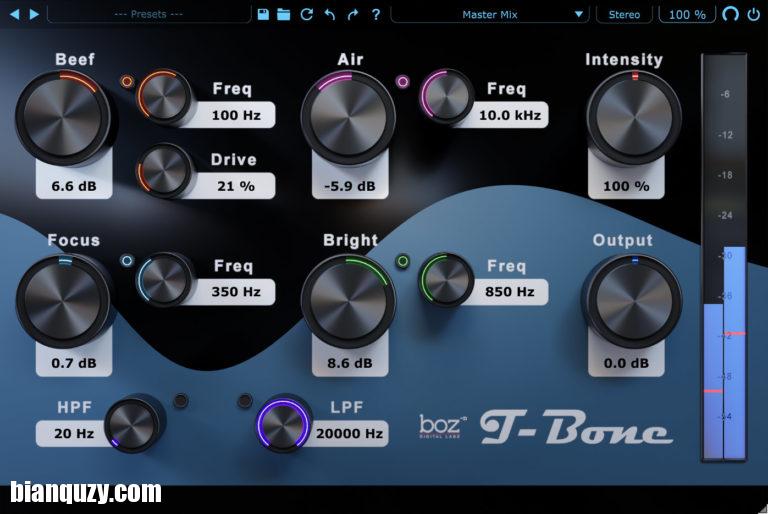Click the Beef Freq 100 Hz field
This screenshot has height=514, width=768.
[x=236, y=115]
